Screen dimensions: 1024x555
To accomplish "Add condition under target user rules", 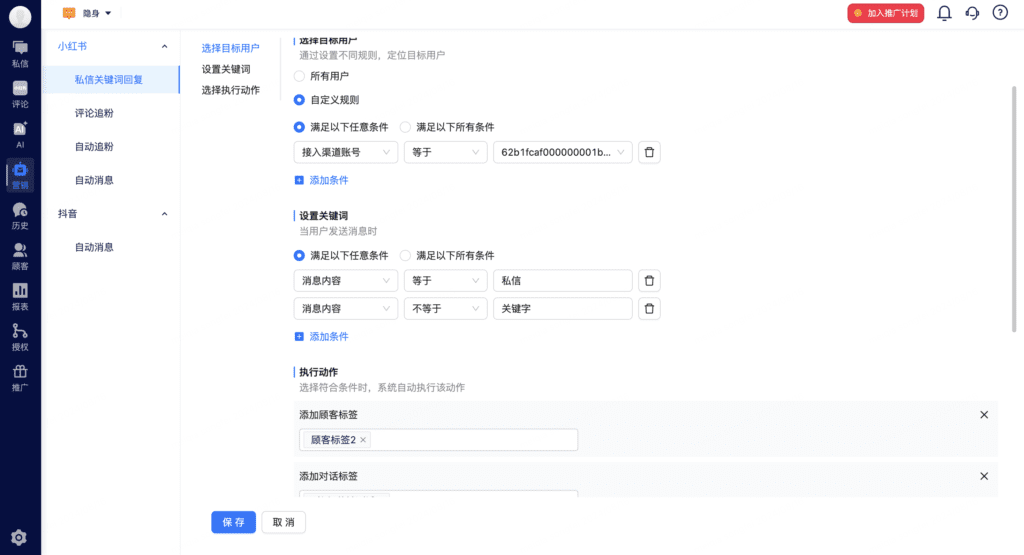I will [x=321, y=180].
